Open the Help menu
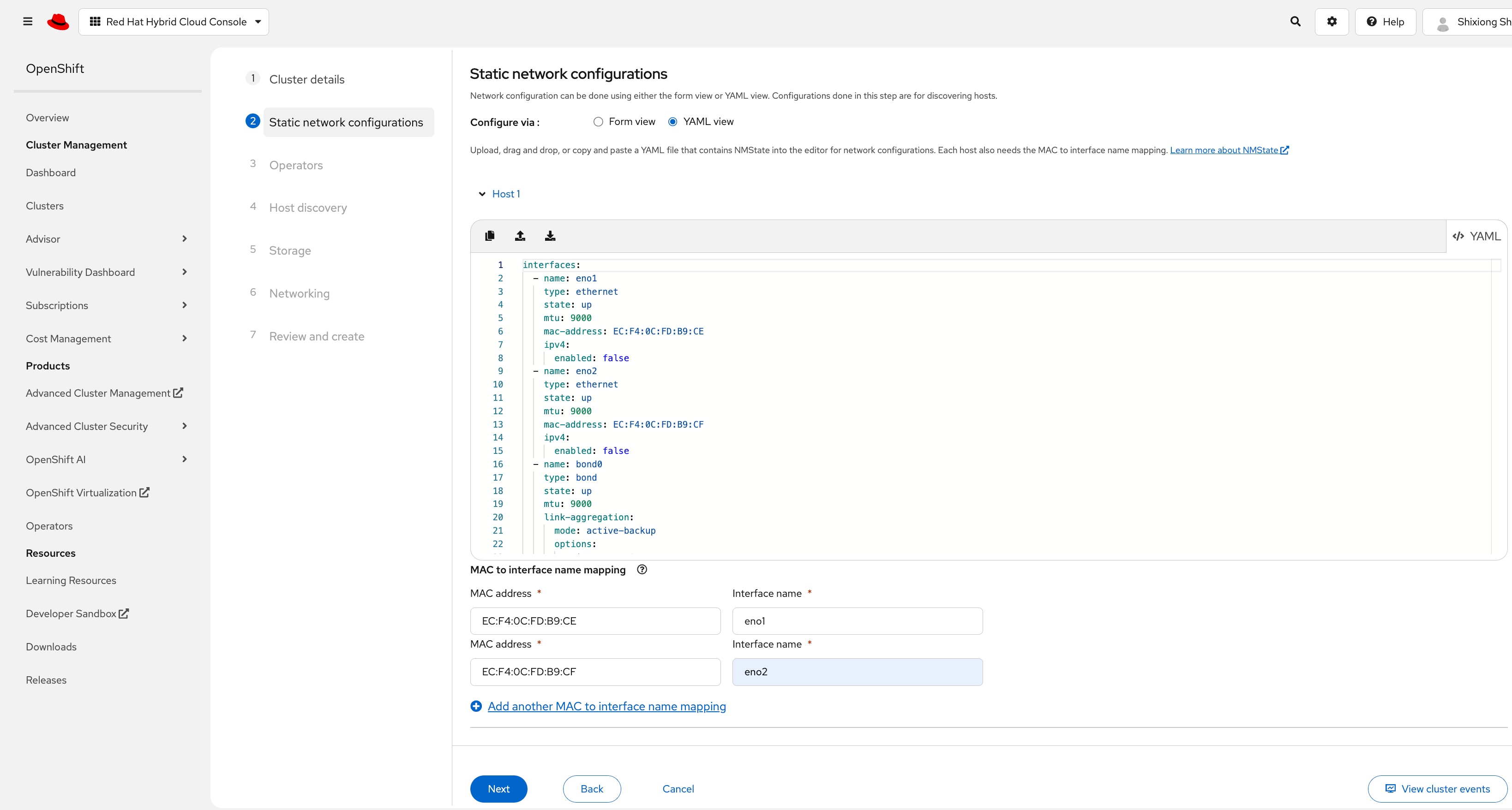The height and width of the screenshot is (810, 1512). pyautogui.click(x=1385, y=22)
